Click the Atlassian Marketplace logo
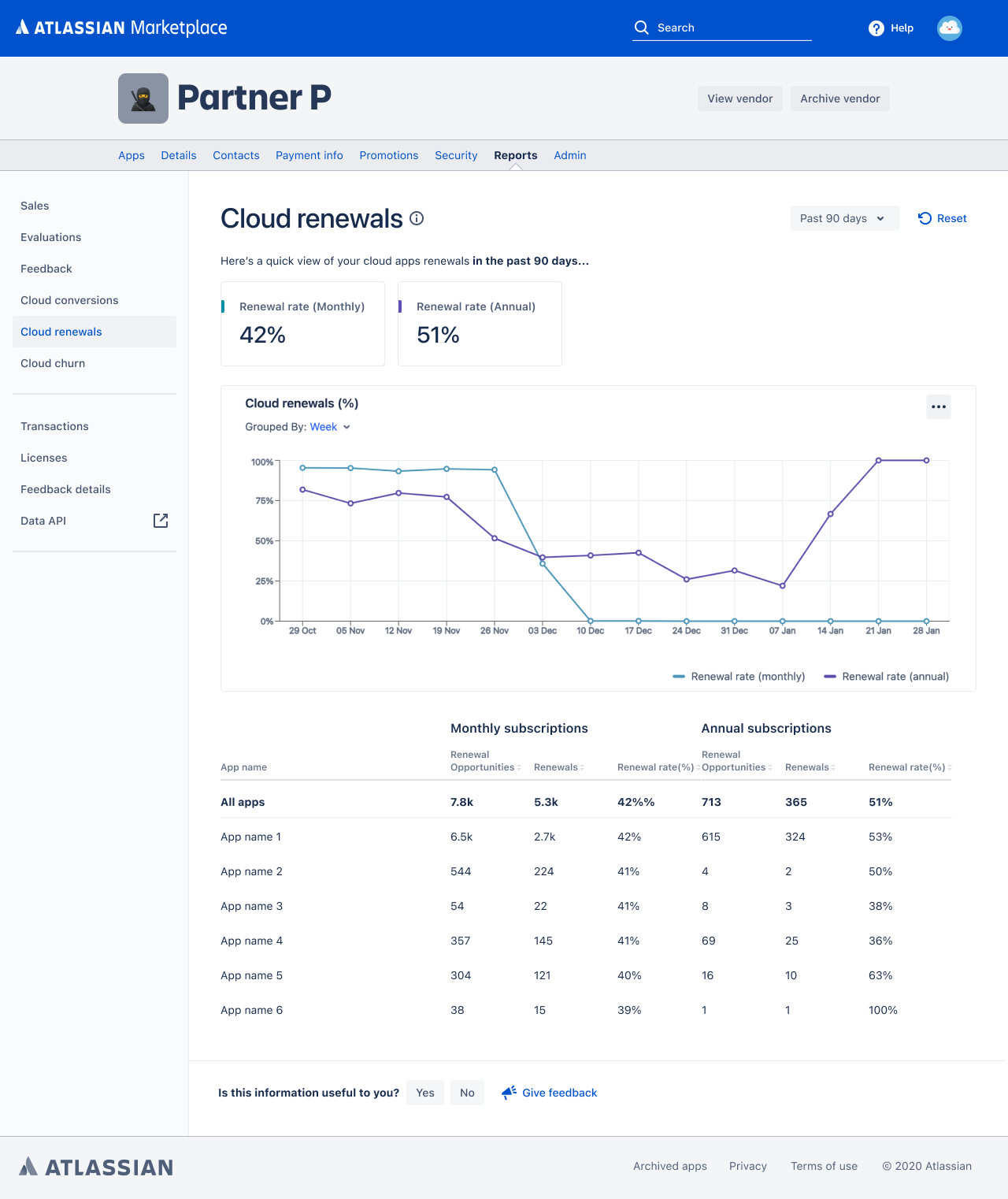Image resolution: width=1008 pixels, height=1199 pixels. 121,28
